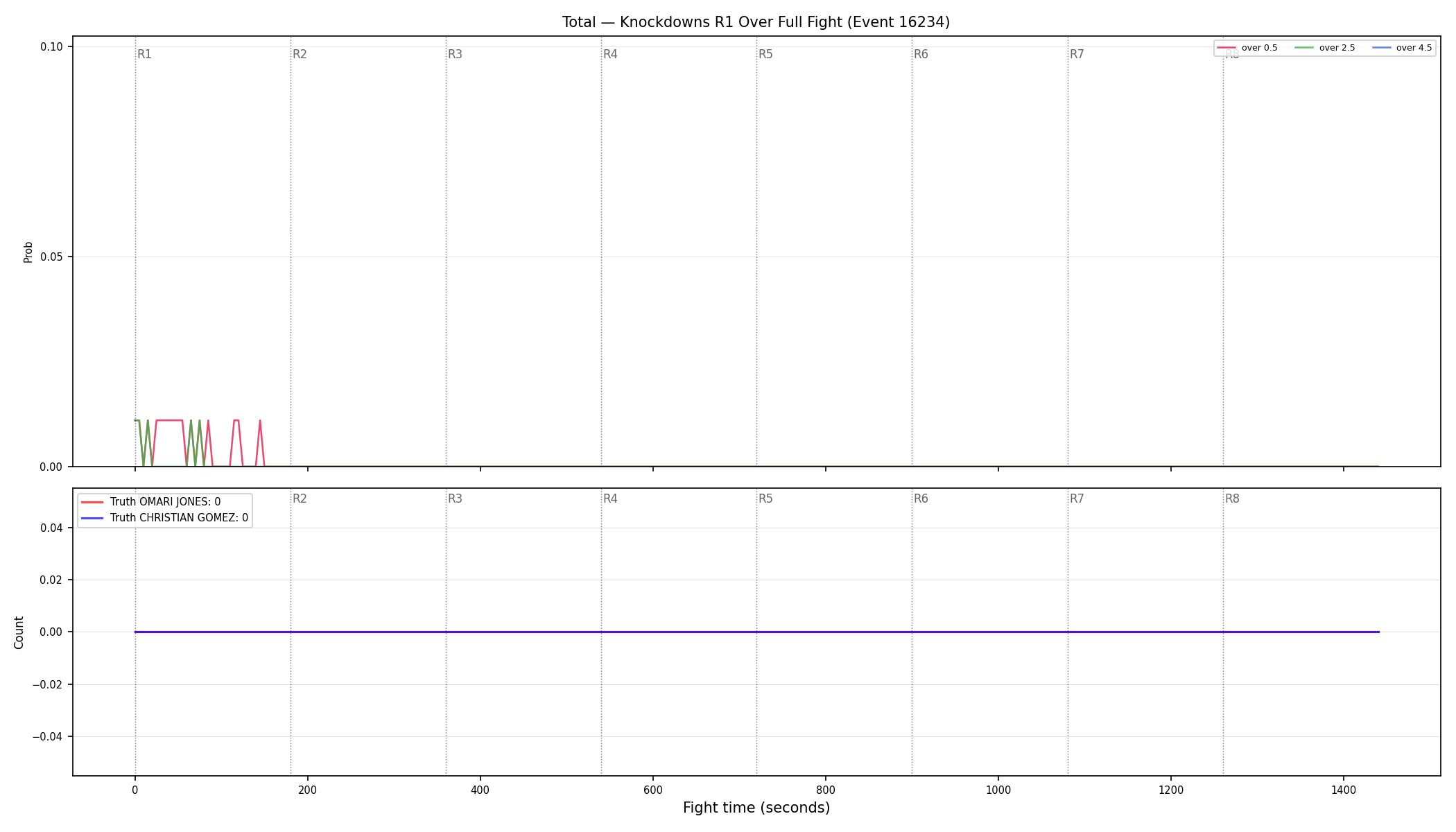Click the x-axis tick label 1000

coord(998,790)
